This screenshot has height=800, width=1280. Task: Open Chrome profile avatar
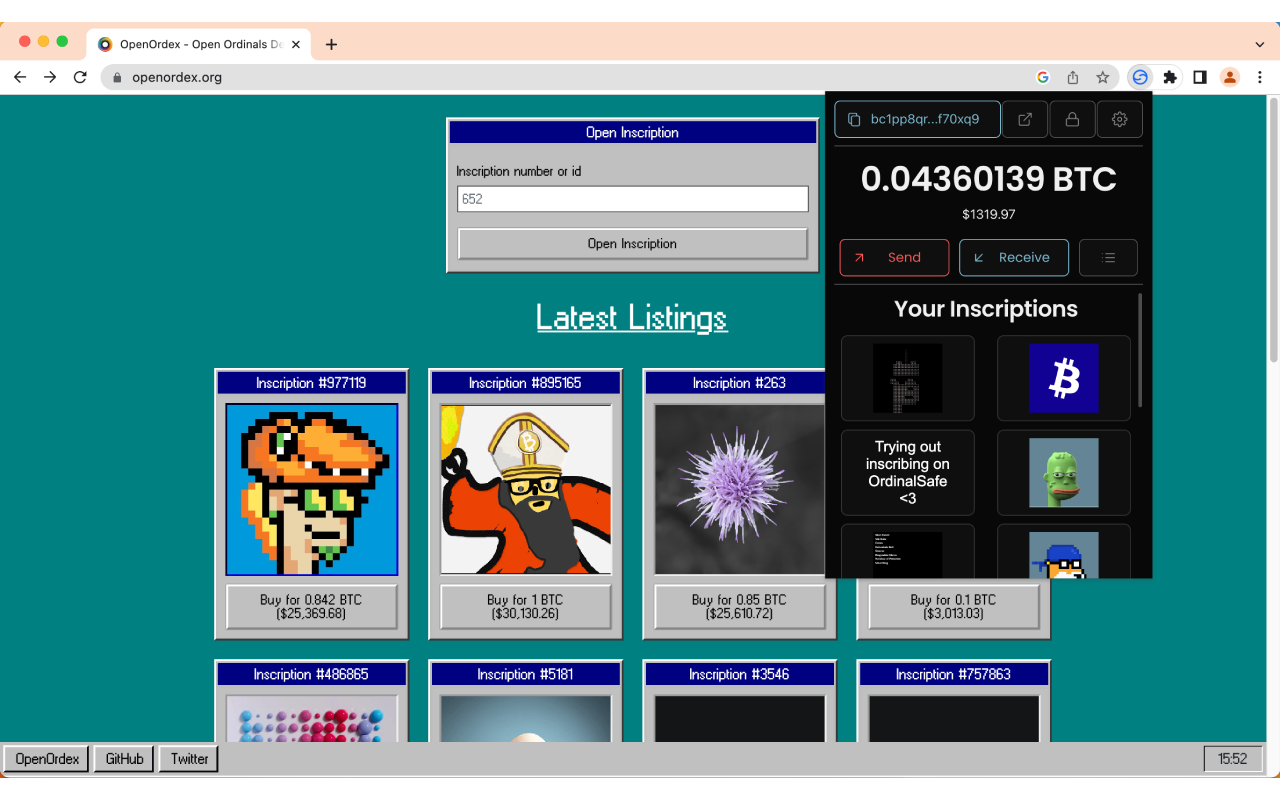point(1230,77)
